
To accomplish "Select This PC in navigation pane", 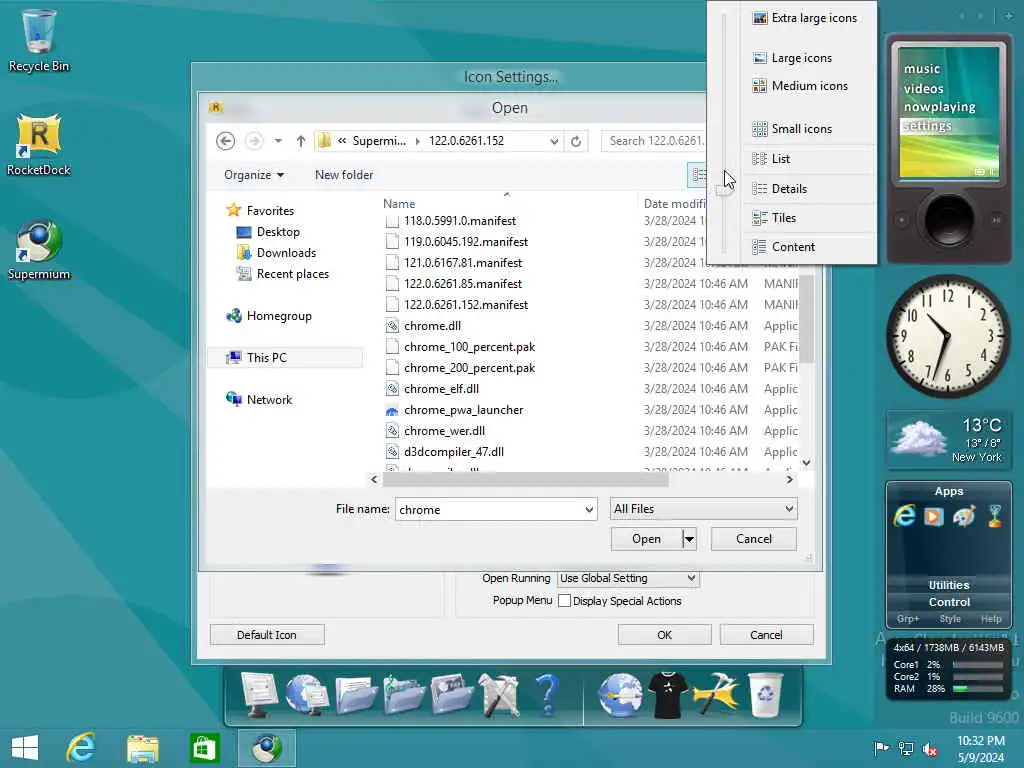I will 285,358.
